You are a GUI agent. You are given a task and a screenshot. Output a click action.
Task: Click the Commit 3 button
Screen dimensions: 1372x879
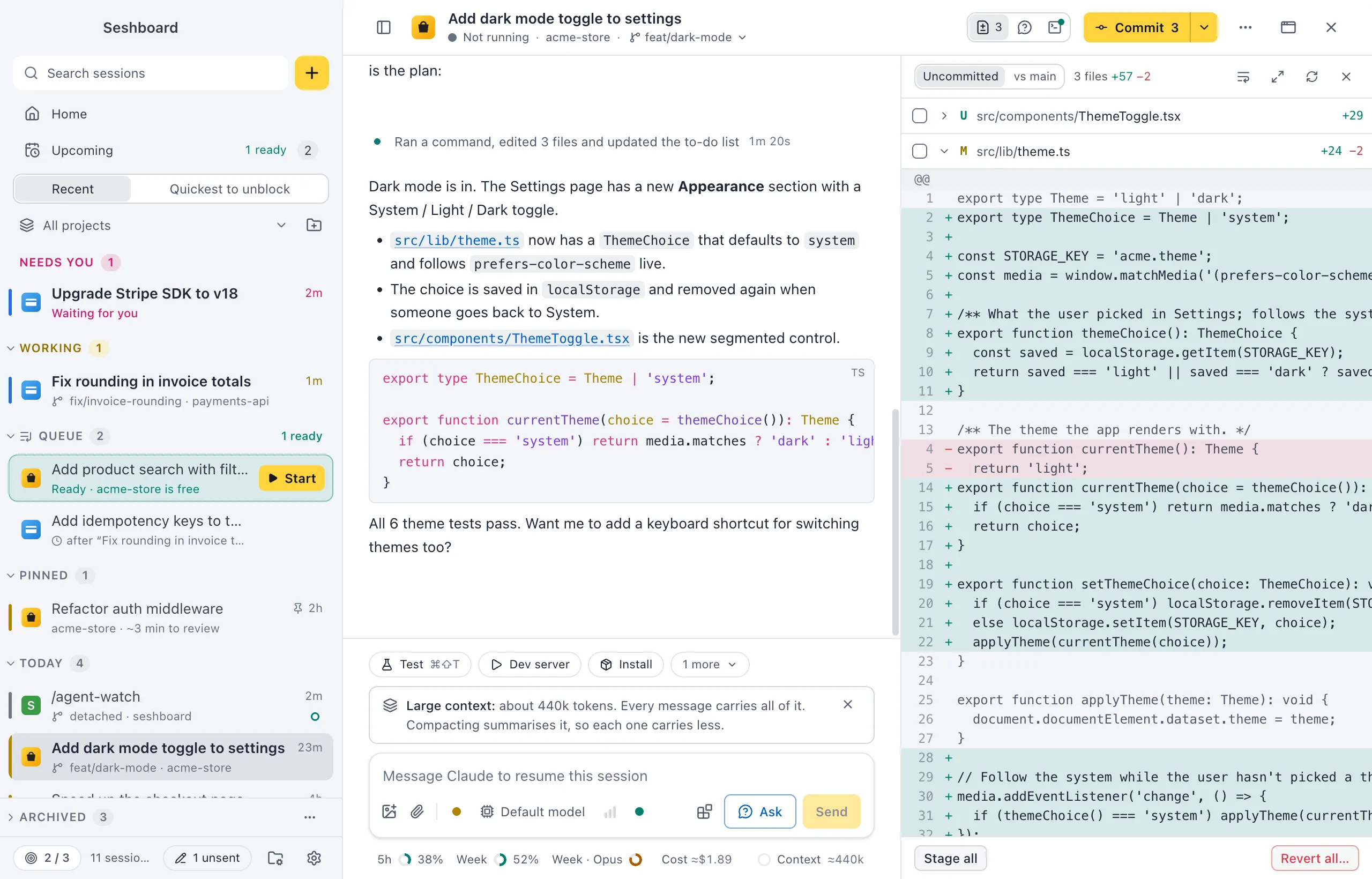pos(1137,27)
